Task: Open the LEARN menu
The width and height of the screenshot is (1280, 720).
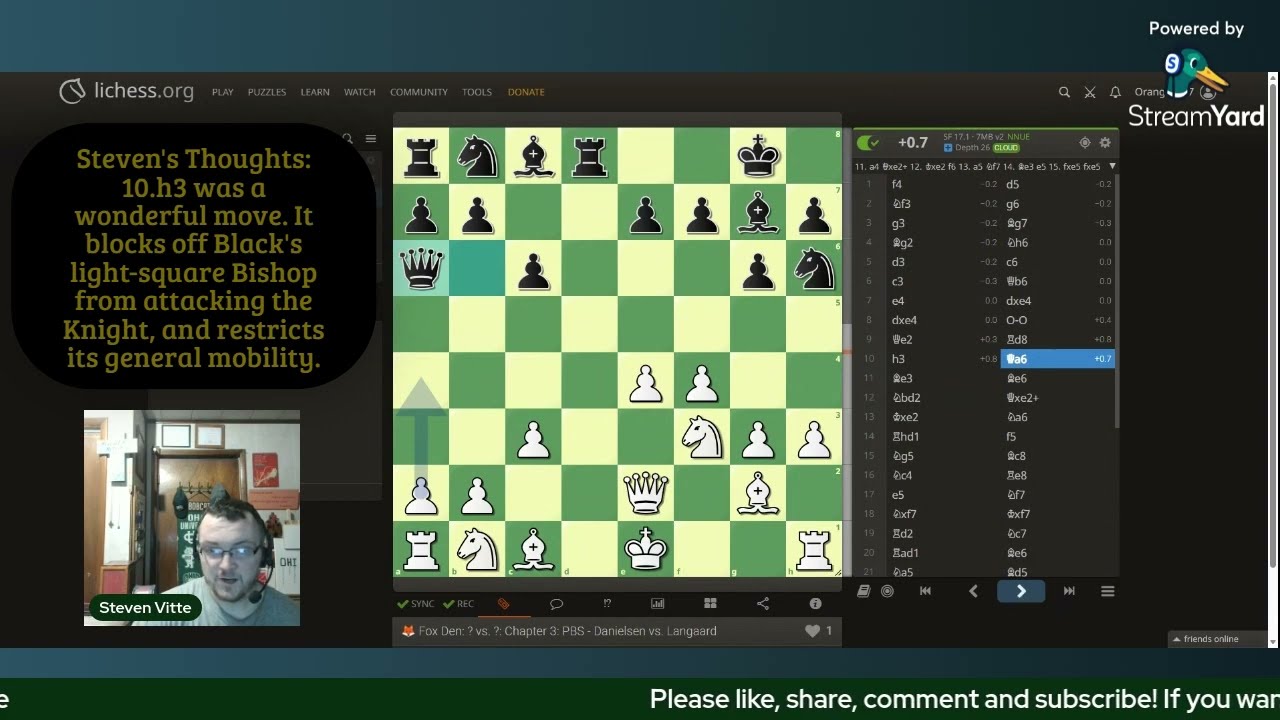Action: (x=315, y=92)
